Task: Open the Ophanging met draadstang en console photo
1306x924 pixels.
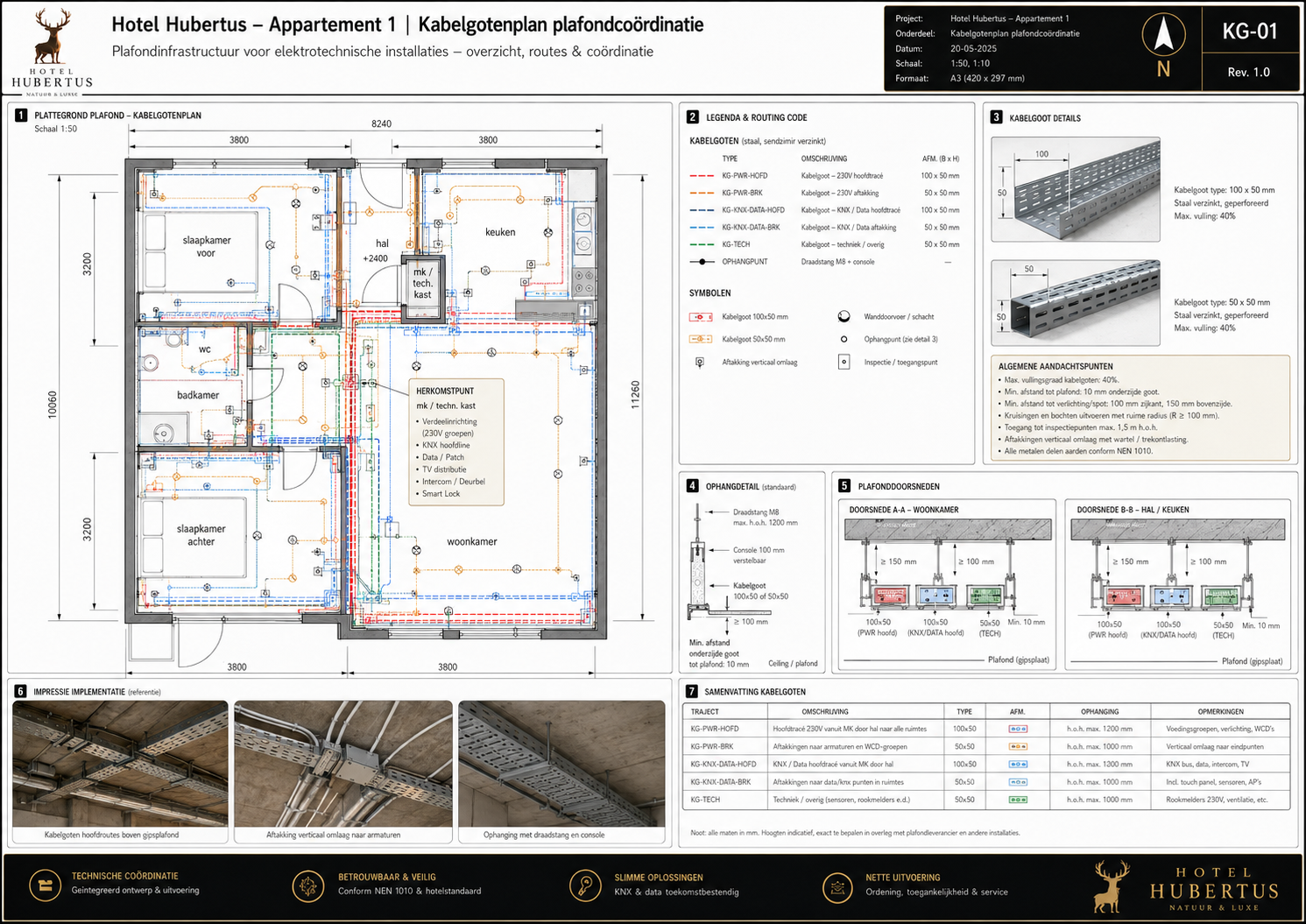Action: [561, 764]
